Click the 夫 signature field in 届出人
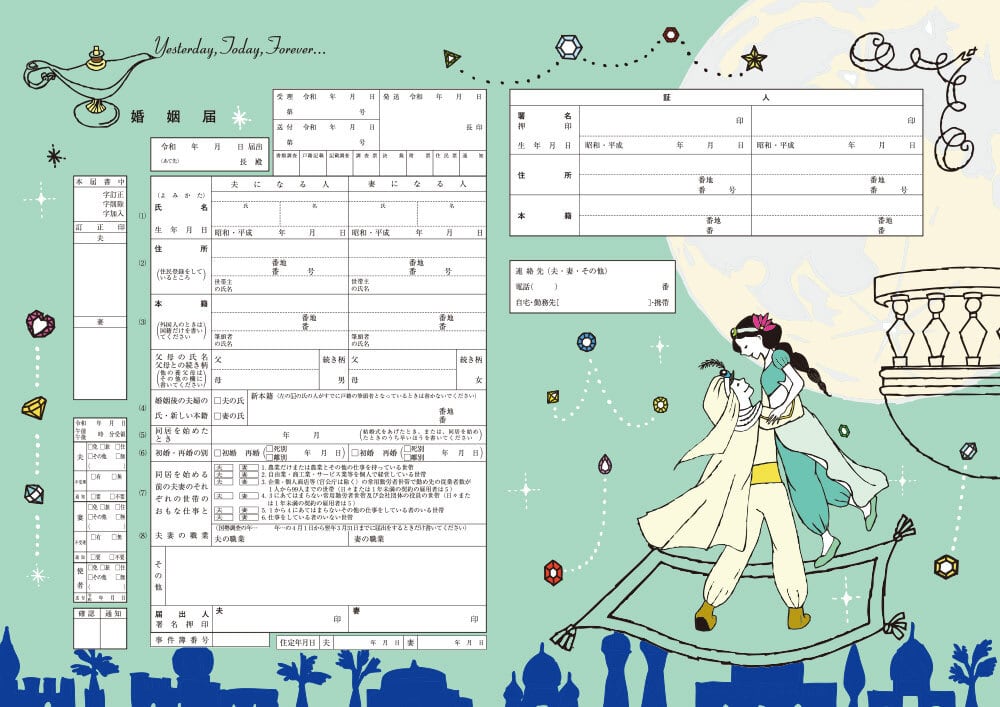 (x=280, y=618)
